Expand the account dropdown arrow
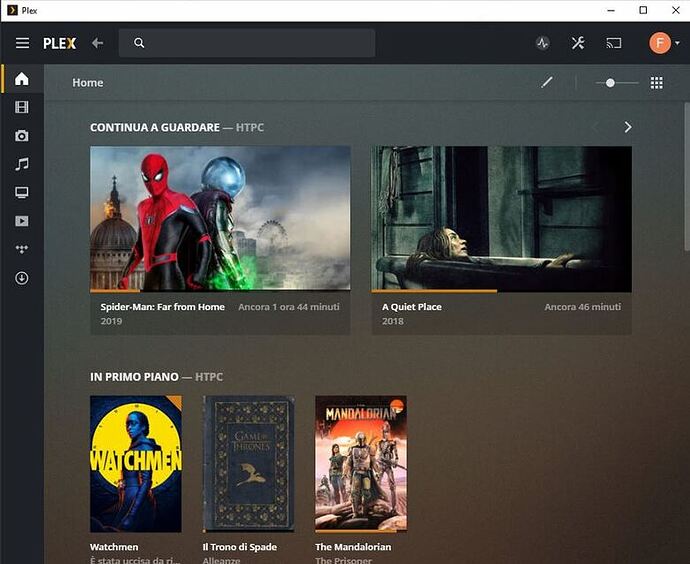This screenshot has width=690, height=564. [x=677, y=43]
